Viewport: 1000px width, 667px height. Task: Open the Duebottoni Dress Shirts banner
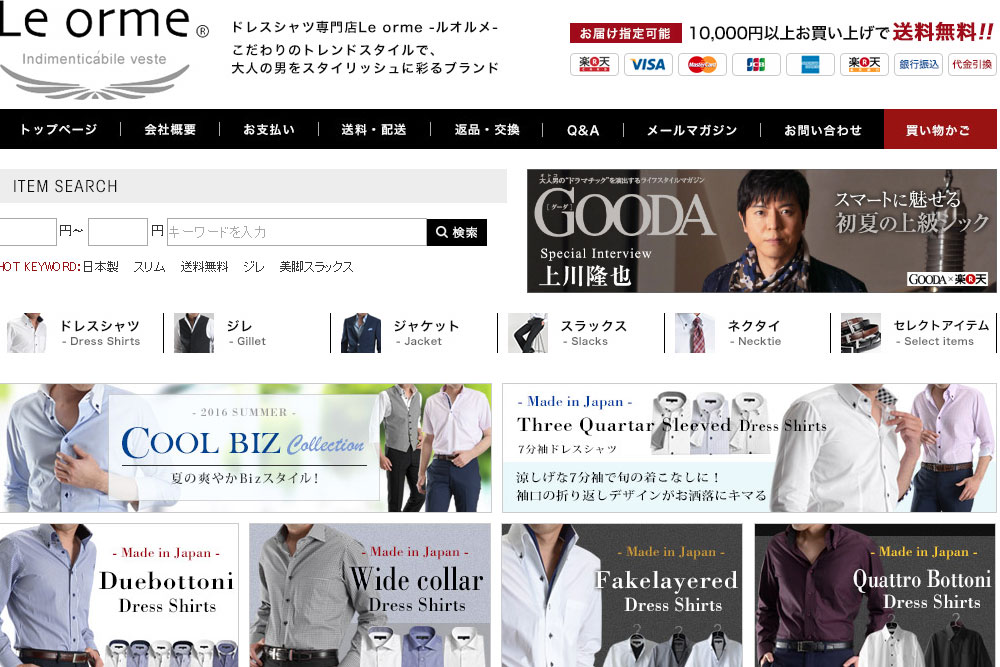pos(119,595)
